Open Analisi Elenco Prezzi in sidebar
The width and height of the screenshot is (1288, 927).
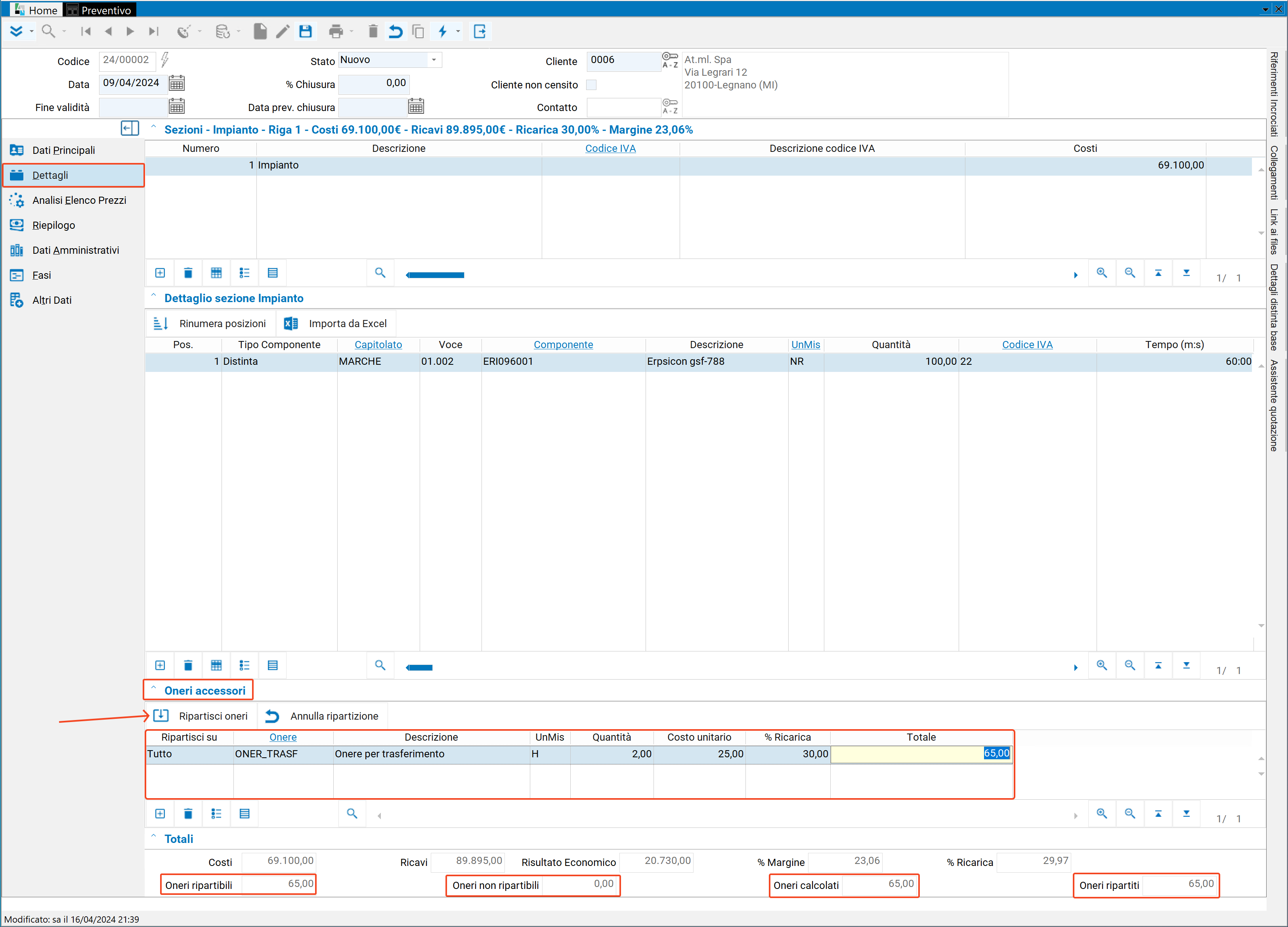79,200
